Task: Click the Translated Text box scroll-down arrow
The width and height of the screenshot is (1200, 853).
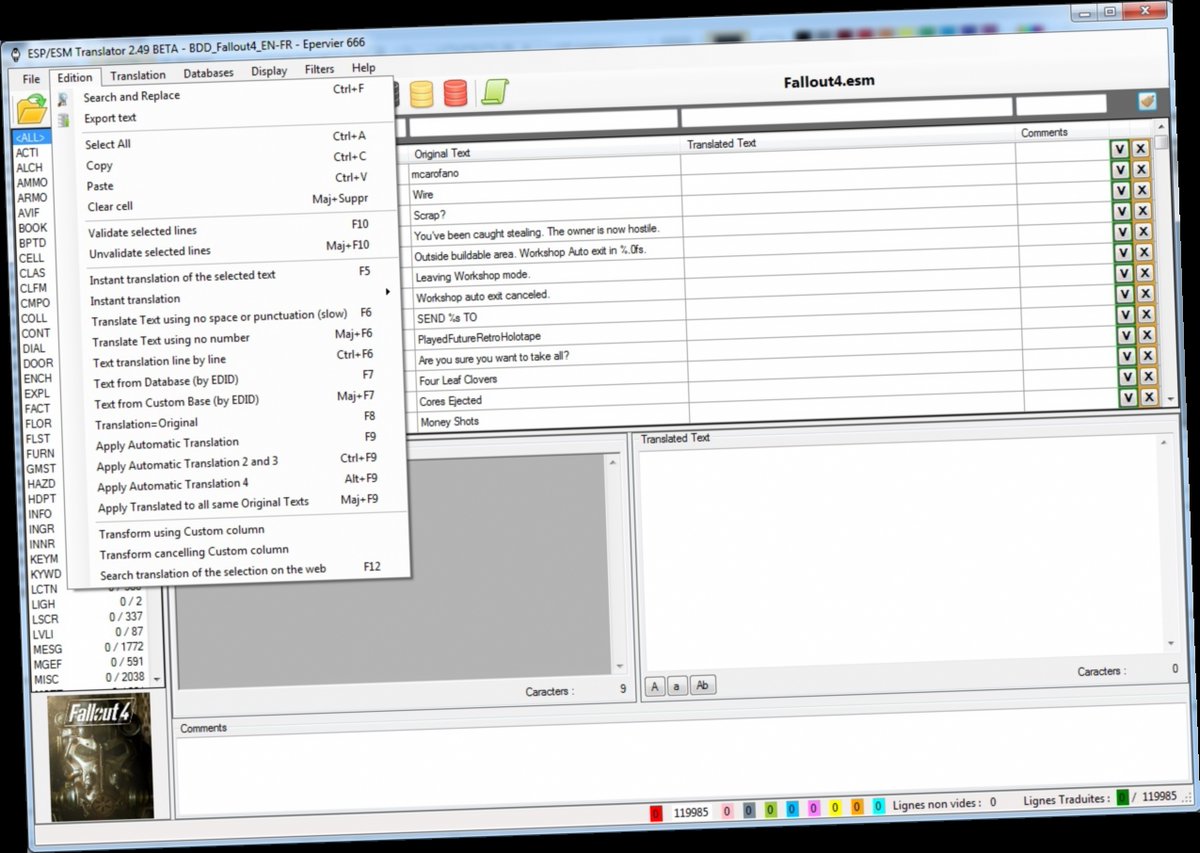Action: 1172,643
